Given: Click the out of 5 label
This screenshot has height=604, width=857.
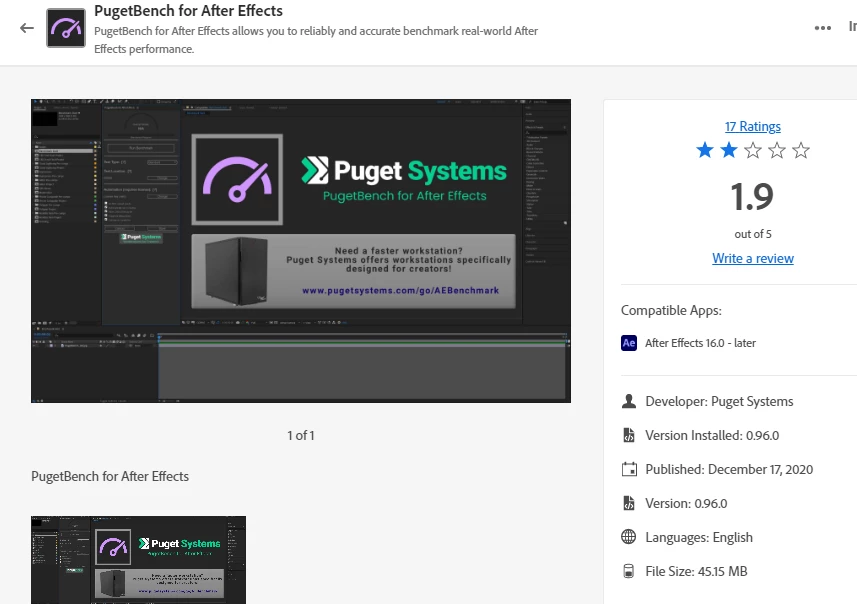Looking at the screenshot, I should tap(753, 234).
